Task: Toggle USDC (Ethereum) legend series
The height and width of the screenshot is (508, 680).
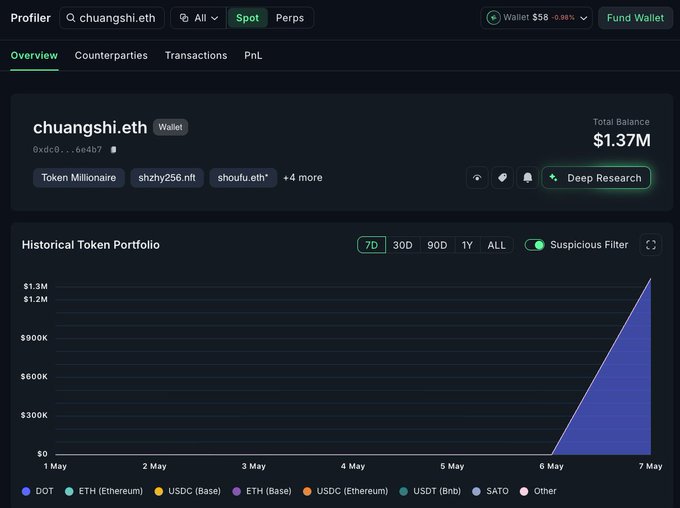Action: [x=345, y=491]
